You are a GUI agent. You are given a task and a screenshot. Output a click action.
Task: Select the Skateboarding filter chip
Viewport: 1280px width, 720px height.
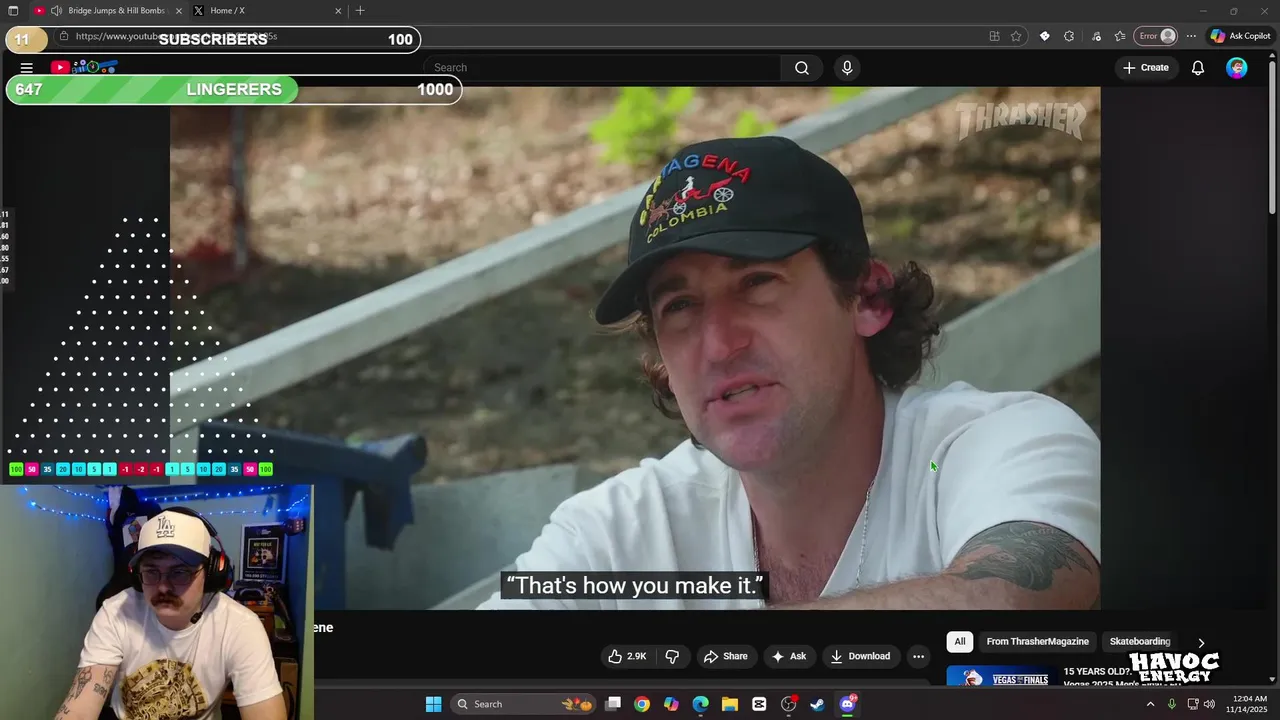tap(1139, 642)
